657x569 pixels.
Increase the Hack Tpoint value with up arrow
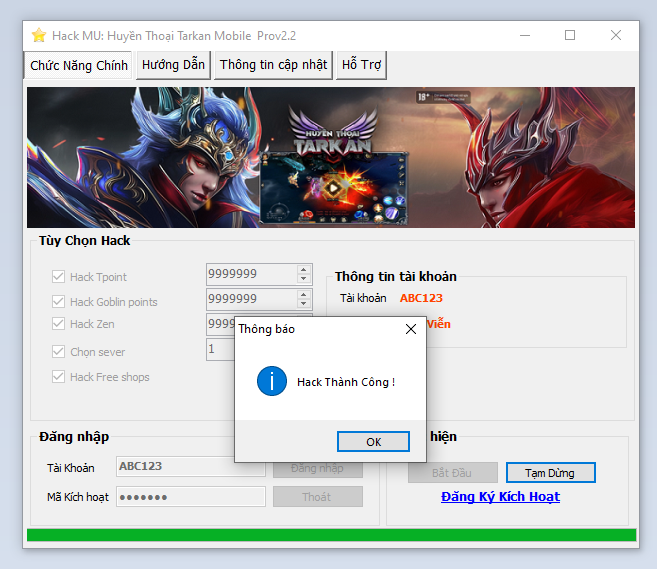point(304,269)
